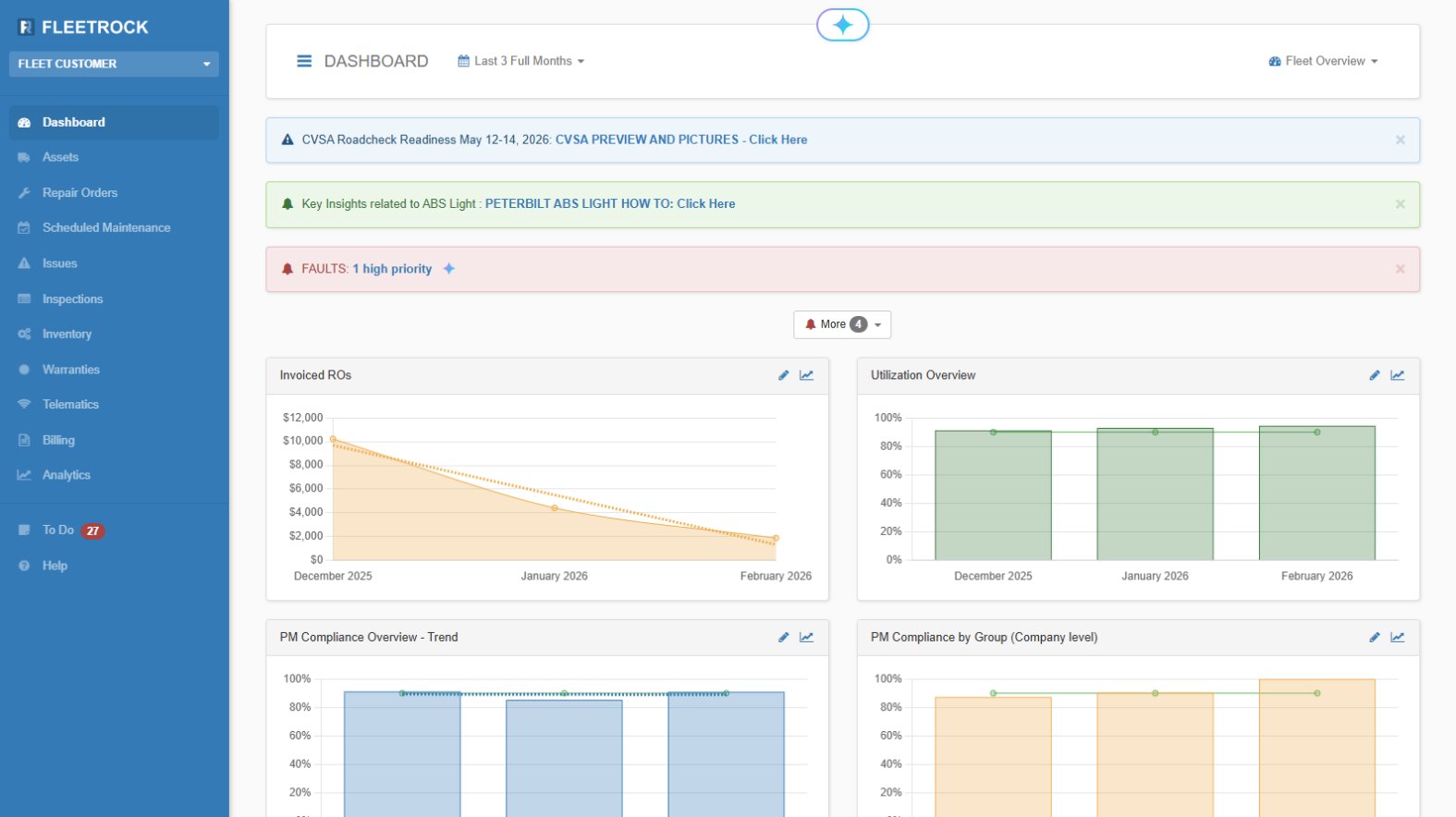Click the Analytics chart icon

click(x=24, y=475)
